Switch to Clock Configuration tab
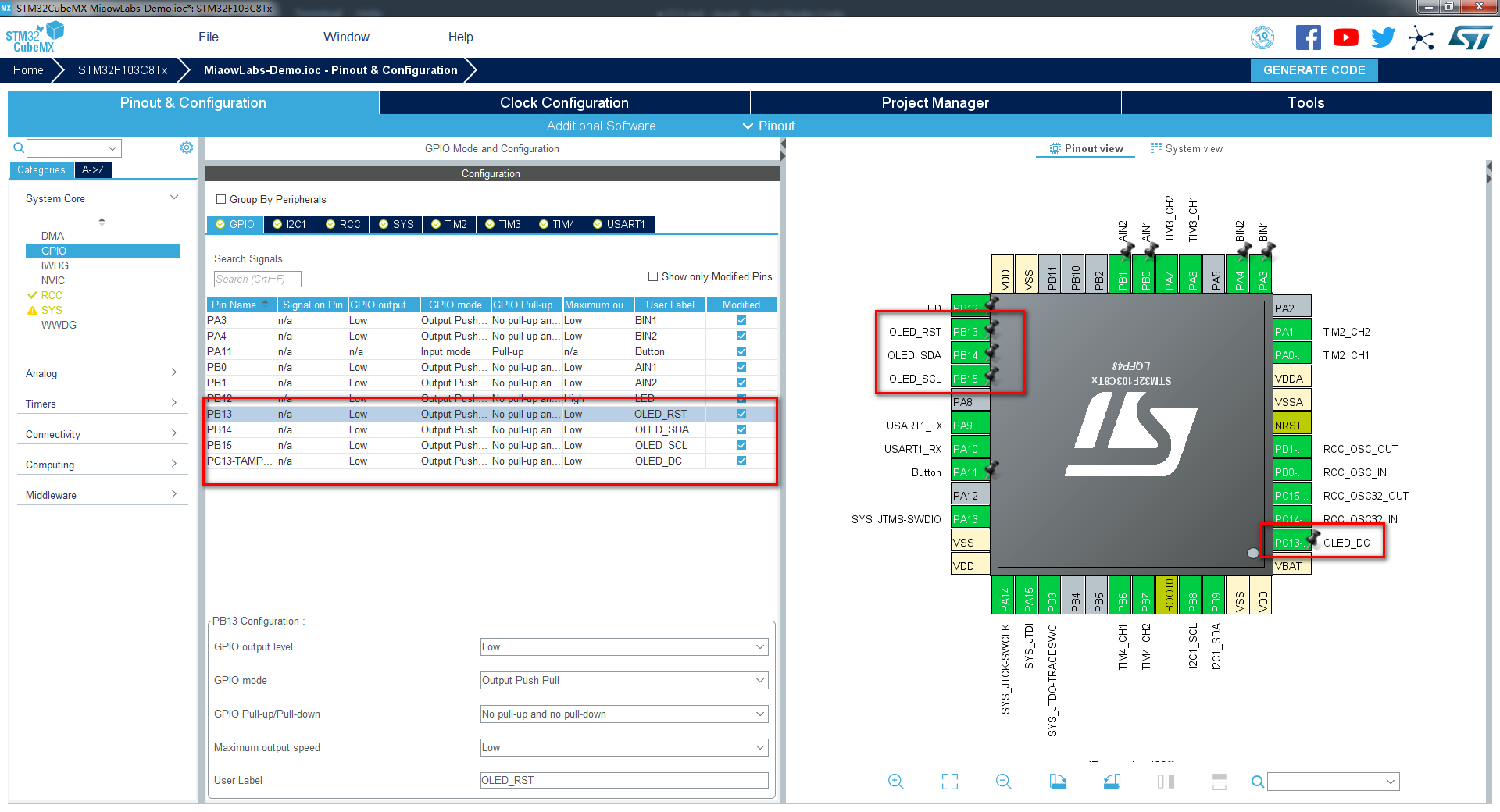1500x812 pixels. coord(564,102)
